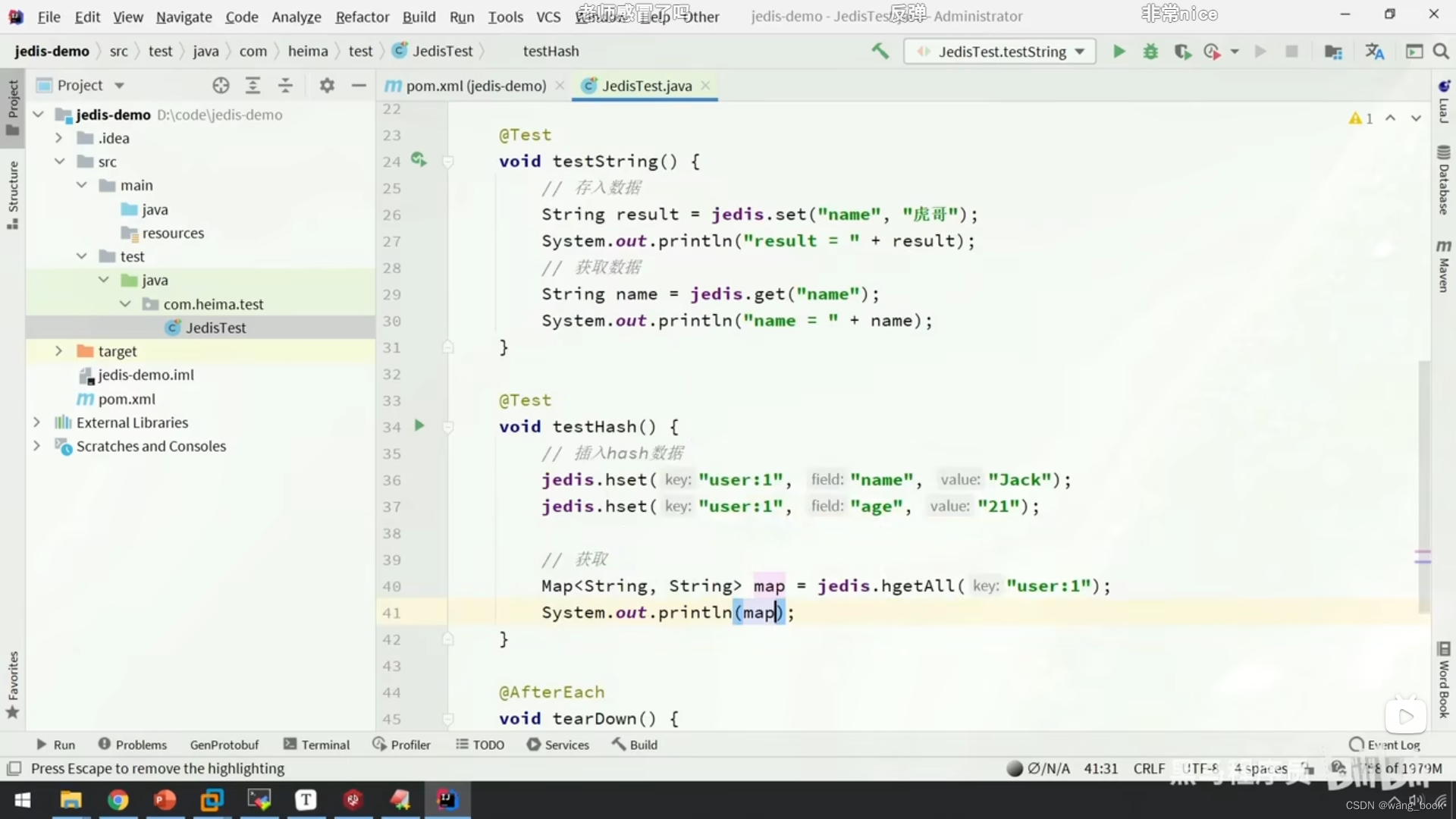Open JedisTest.testString run configuration dropdown
The image size is (1456, 819).
click(x=1001, y=52)
